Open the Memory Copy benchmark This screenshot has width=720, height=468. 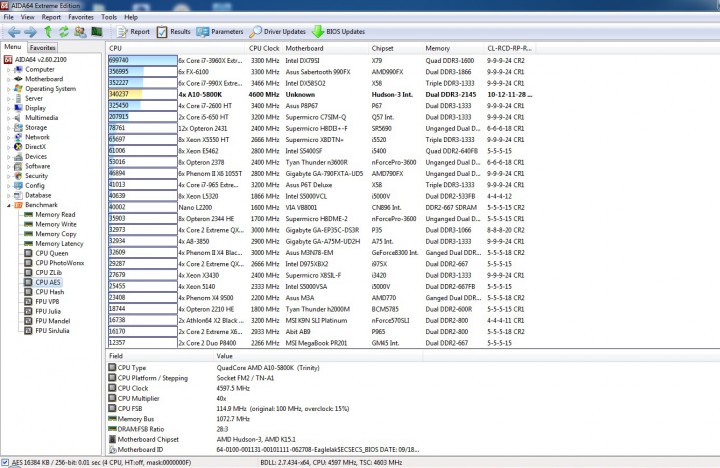(50, 234)
